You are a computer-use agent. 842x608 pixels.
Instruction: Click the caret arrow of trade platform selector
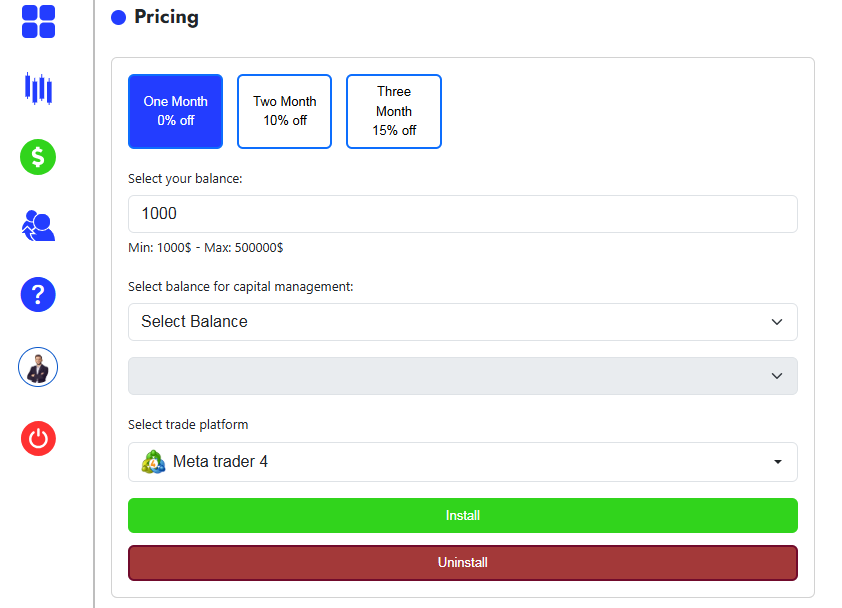coord(777,462)
